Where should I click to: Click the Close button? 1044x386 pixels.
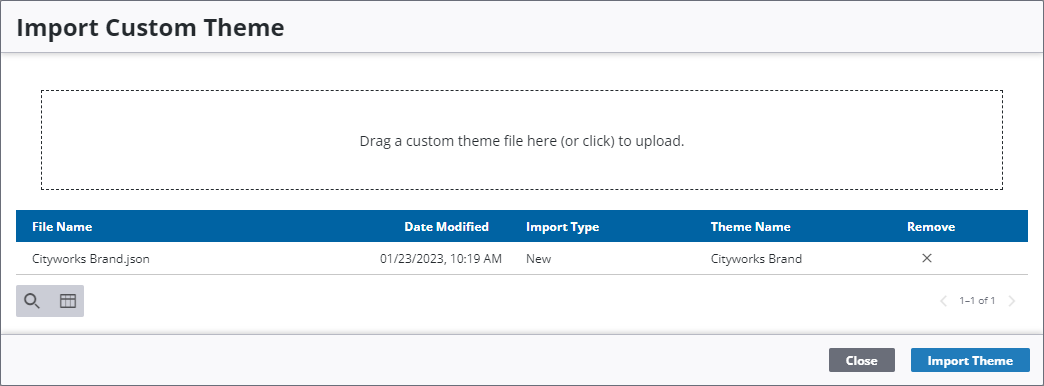(x=862, y=361)
